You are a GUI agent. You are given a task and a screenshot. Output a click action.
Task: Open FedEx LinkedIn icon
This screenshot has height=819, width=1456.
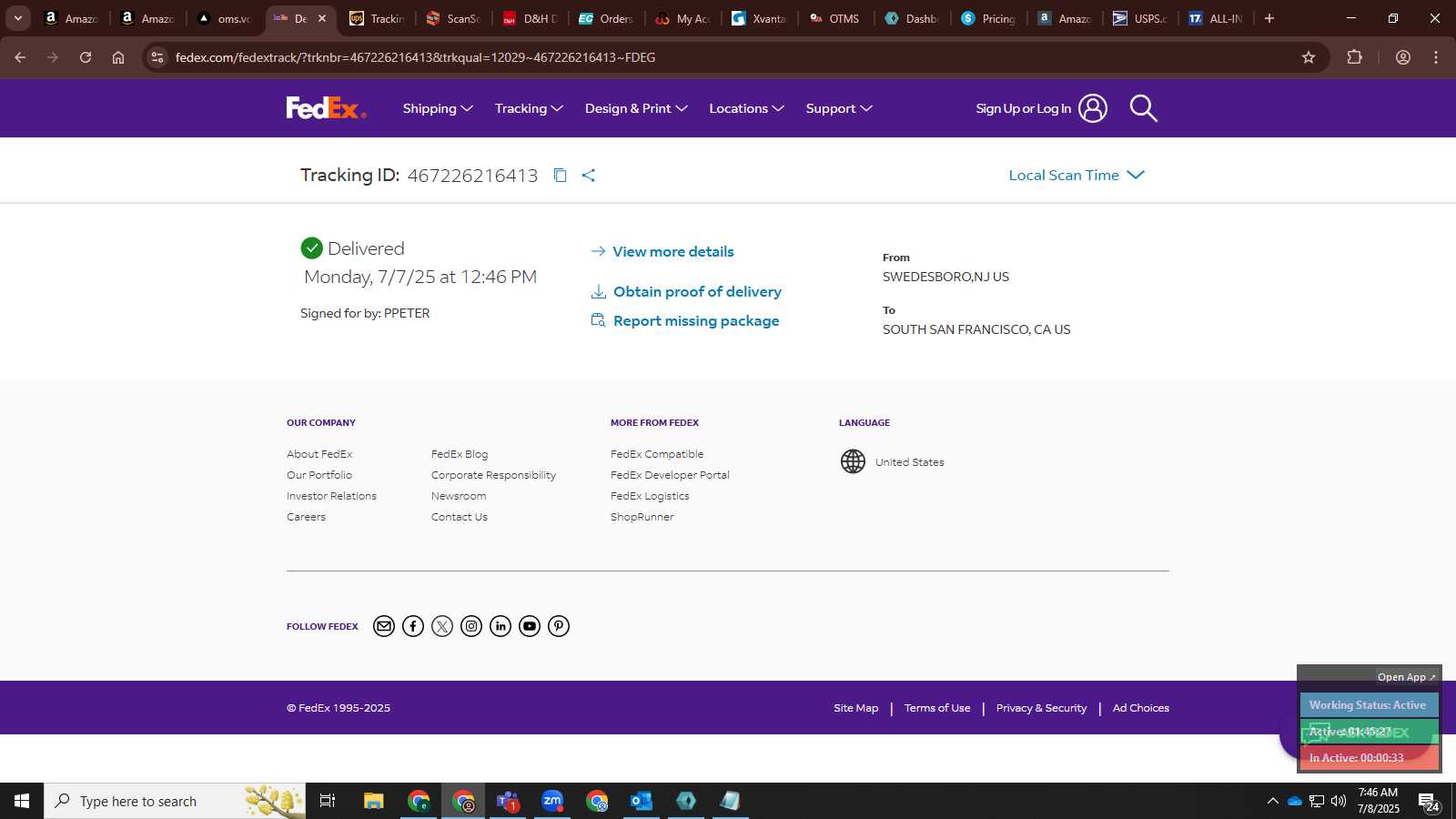point(500,626)
